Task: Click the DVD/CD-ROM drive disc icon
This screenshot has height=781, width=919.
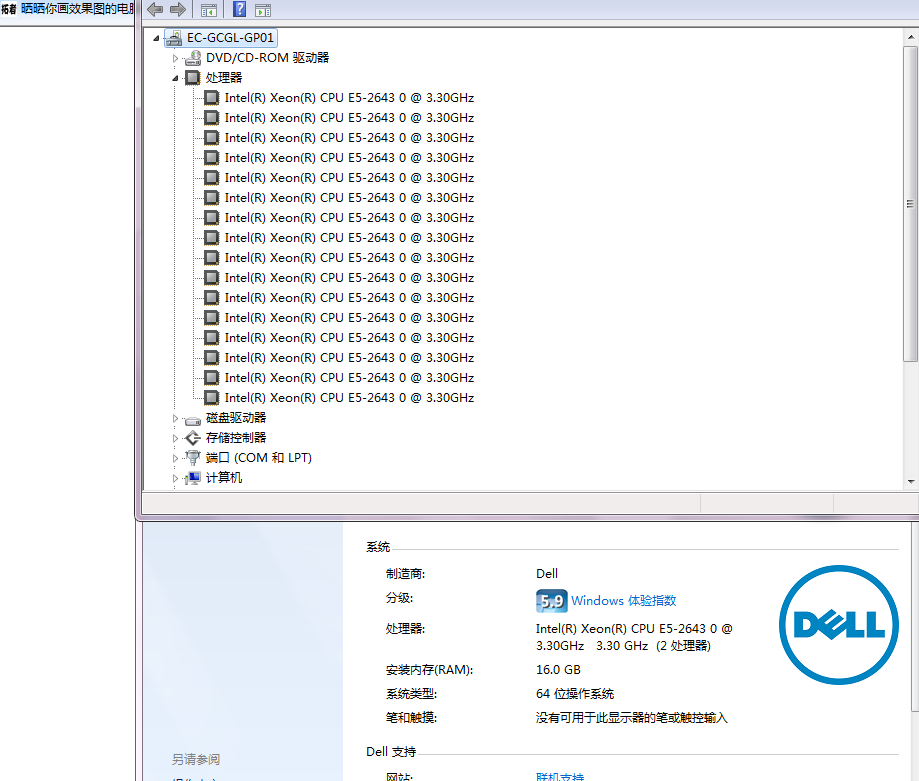Action: pos(192,57)
